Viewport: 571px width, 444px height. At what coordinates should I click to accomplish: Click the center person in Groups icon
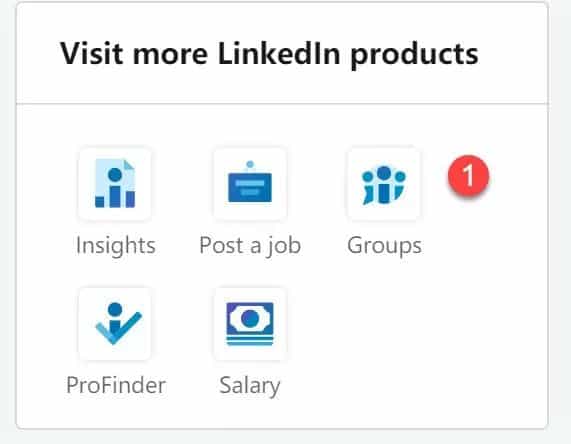coord(384,185)
